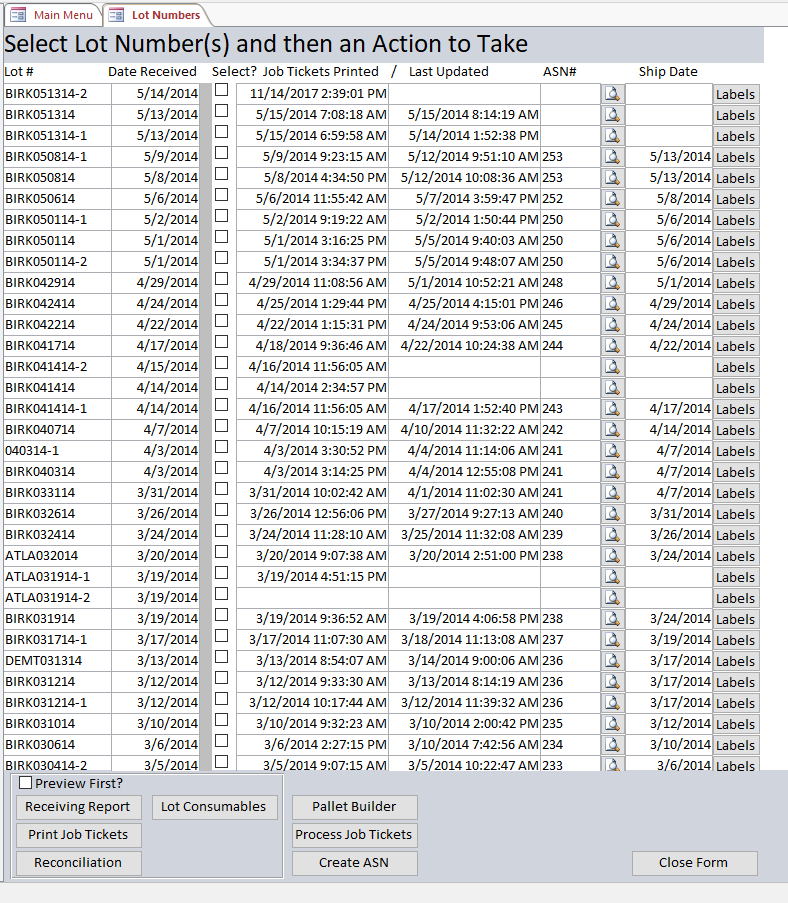Image resolution: width=788 pixels, height=903 pixels.
Task: Click the magnifier icon in BIRK042914 row
Action: [x=613, y=283]
